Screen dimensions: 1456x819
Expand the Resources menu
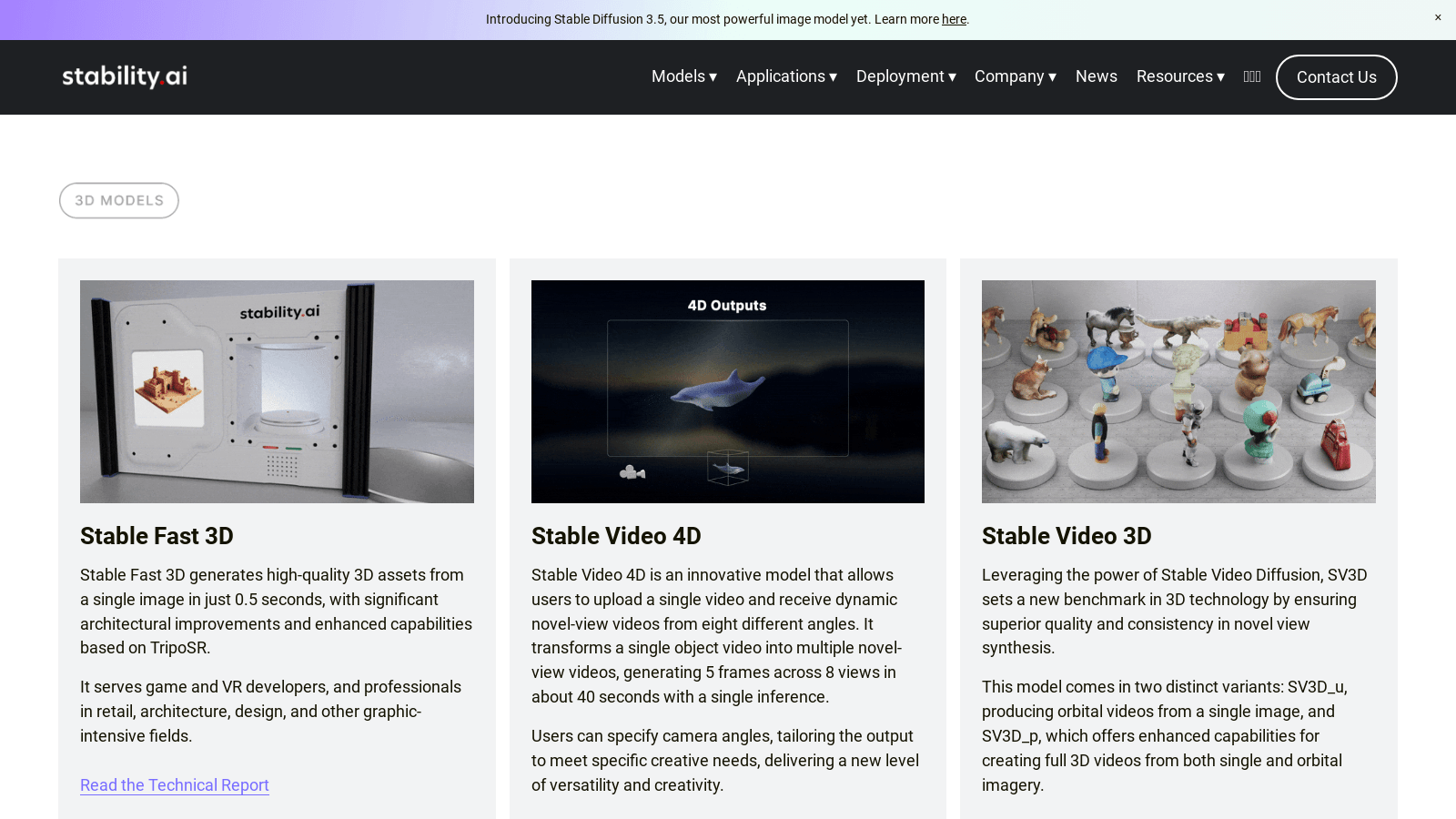[x=1180, y=76]
